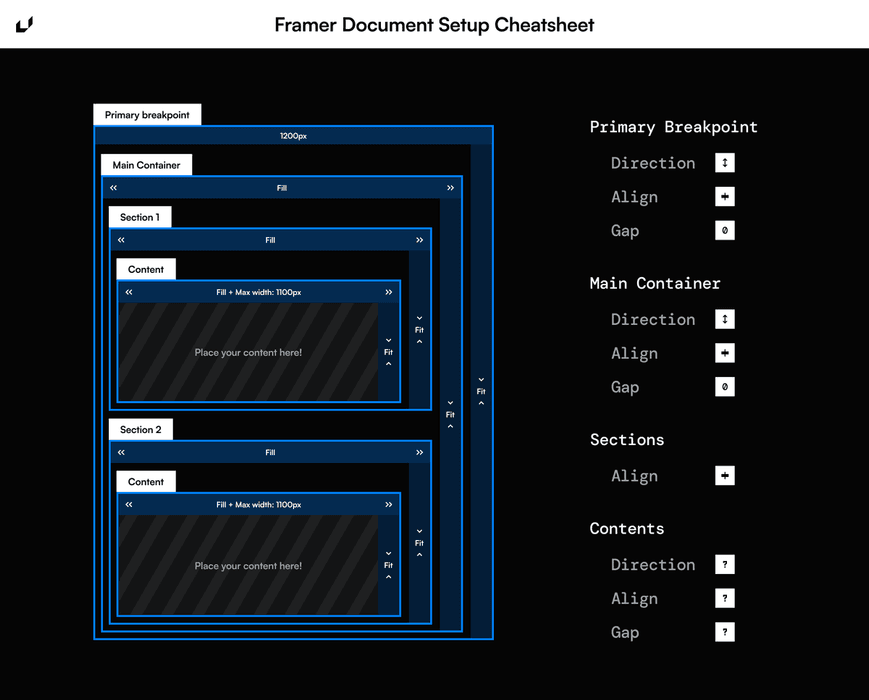Click right double chevron in Section 2 Content bar
This screenshot has width=869, height=700.
(x=389, y=504)
